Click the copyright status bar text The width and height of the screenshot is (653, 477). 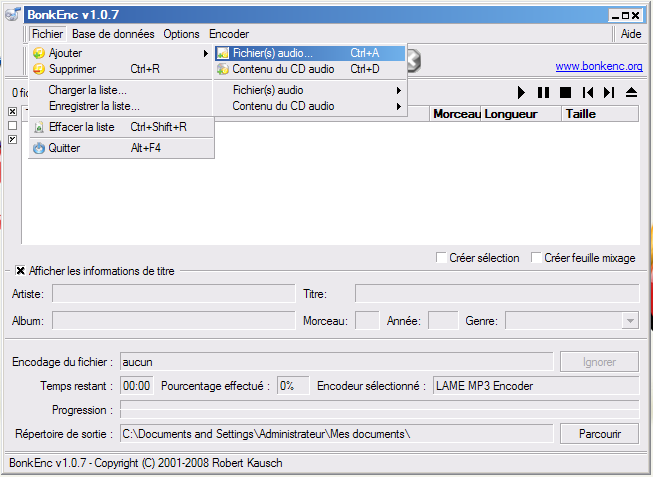coord(146,463)
